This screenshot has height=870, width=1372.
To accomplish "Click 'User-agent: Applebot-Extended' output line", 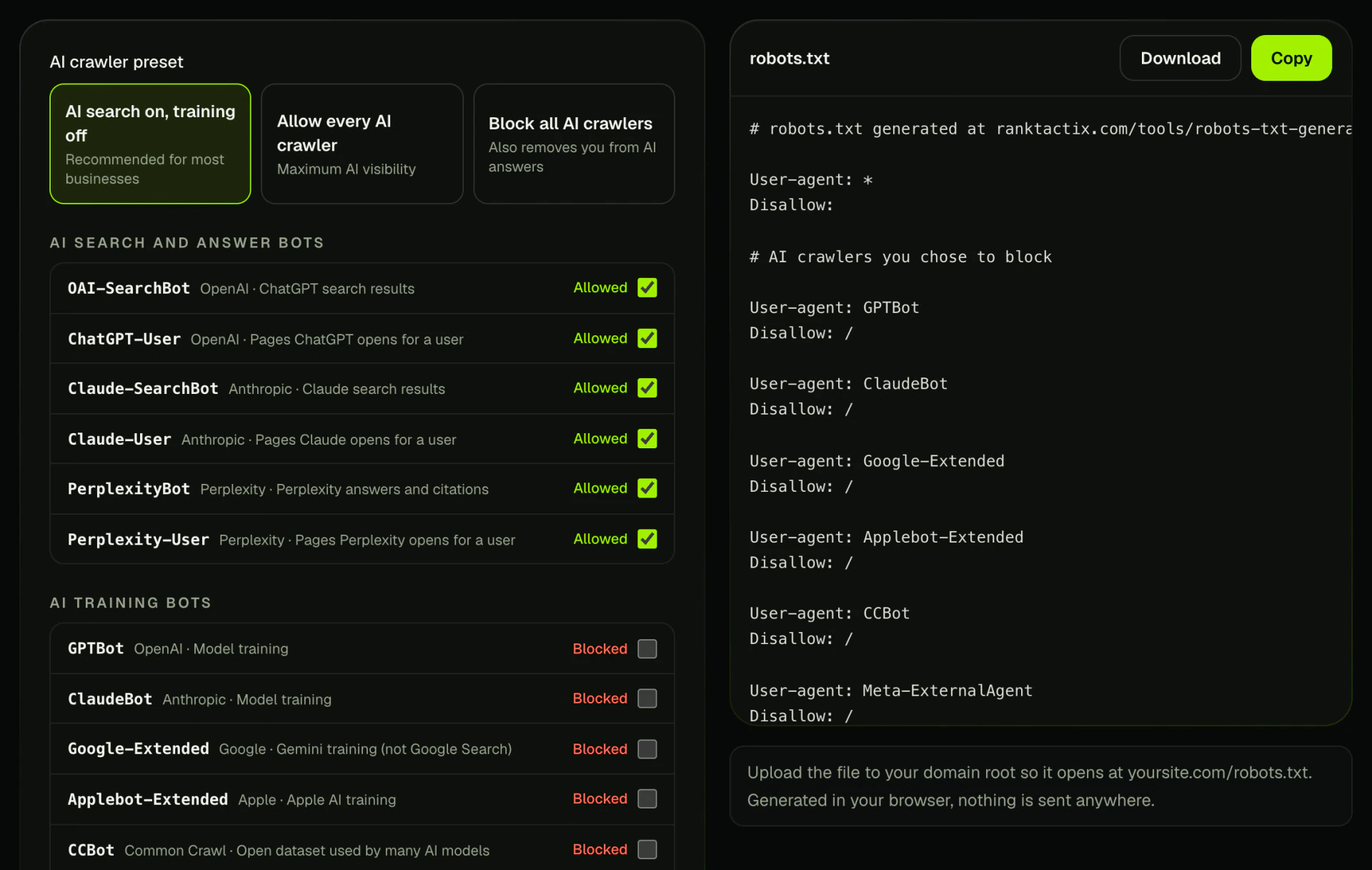I will [x=886, y=537].
